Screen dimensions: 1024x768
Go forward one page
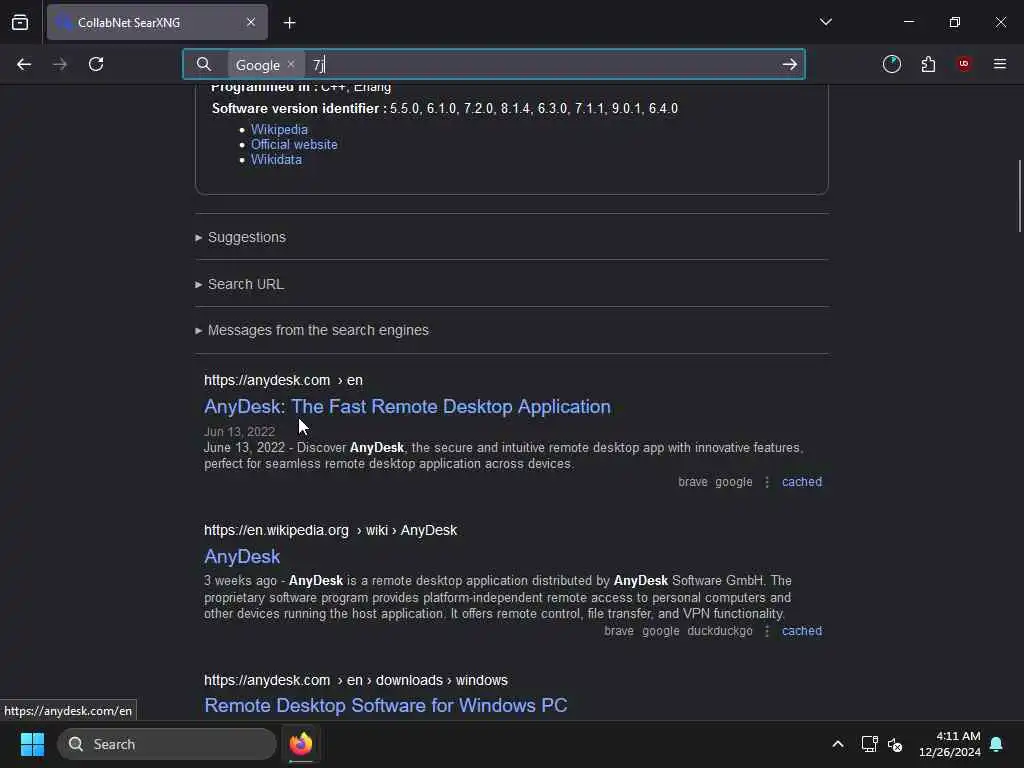click(x=59, y=64)
